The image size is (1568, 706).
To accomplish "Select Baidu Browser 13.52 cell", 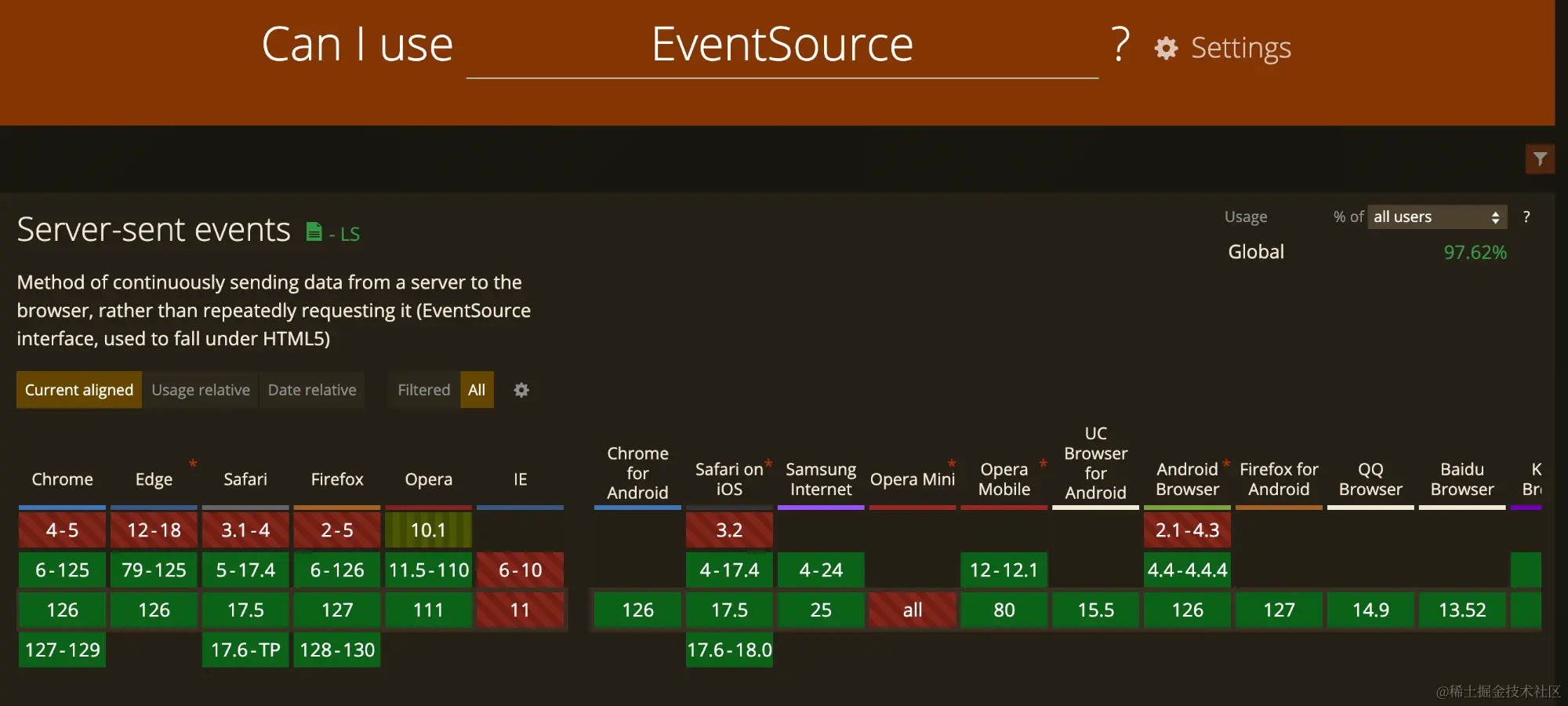I will 1462,610.
